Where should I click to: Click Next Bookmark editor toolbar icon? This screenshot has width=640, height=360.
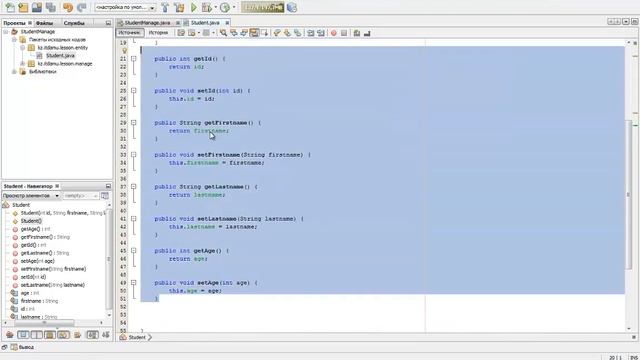click(x=287, y=33)
